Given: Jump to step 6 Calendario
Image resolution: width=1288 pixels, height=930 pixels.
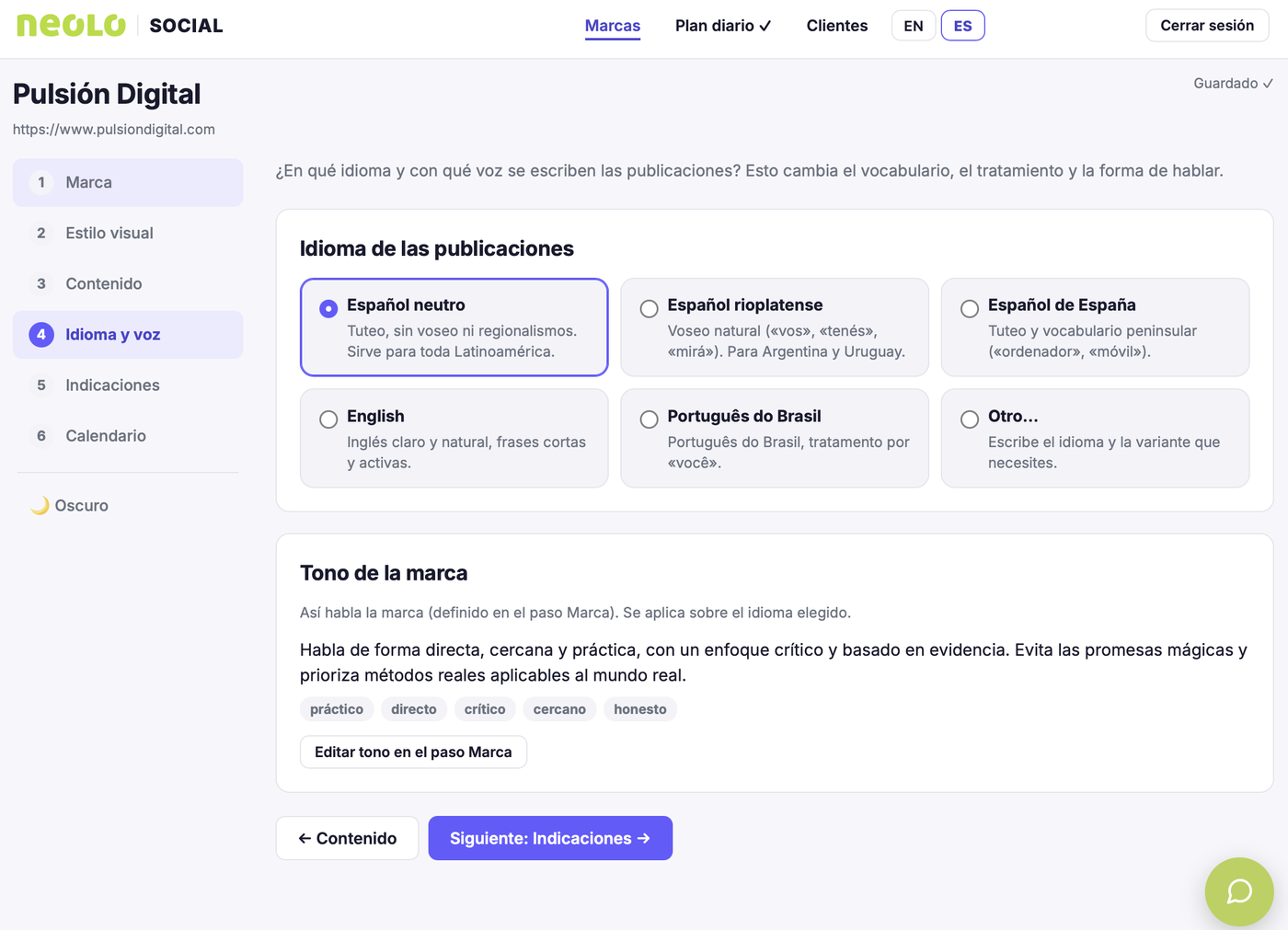Looking at the screenshot, I should (x=128, y=436).
